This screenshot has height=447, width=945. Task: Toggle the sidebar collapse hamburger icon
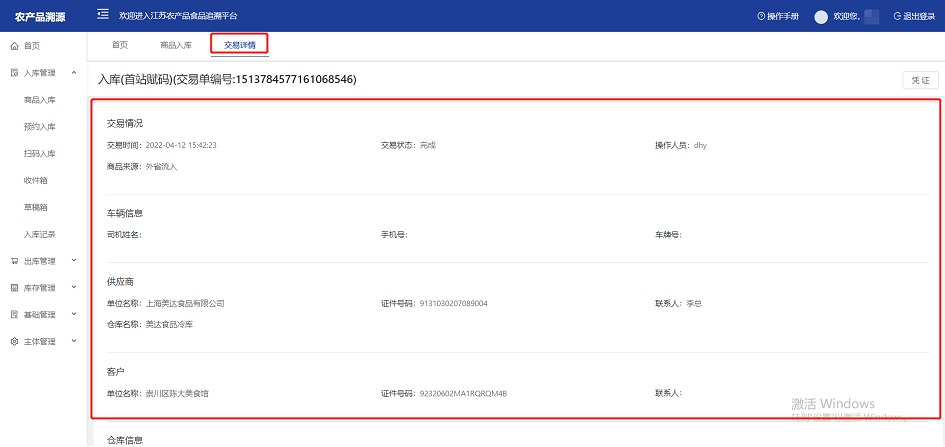click(102, 15)
